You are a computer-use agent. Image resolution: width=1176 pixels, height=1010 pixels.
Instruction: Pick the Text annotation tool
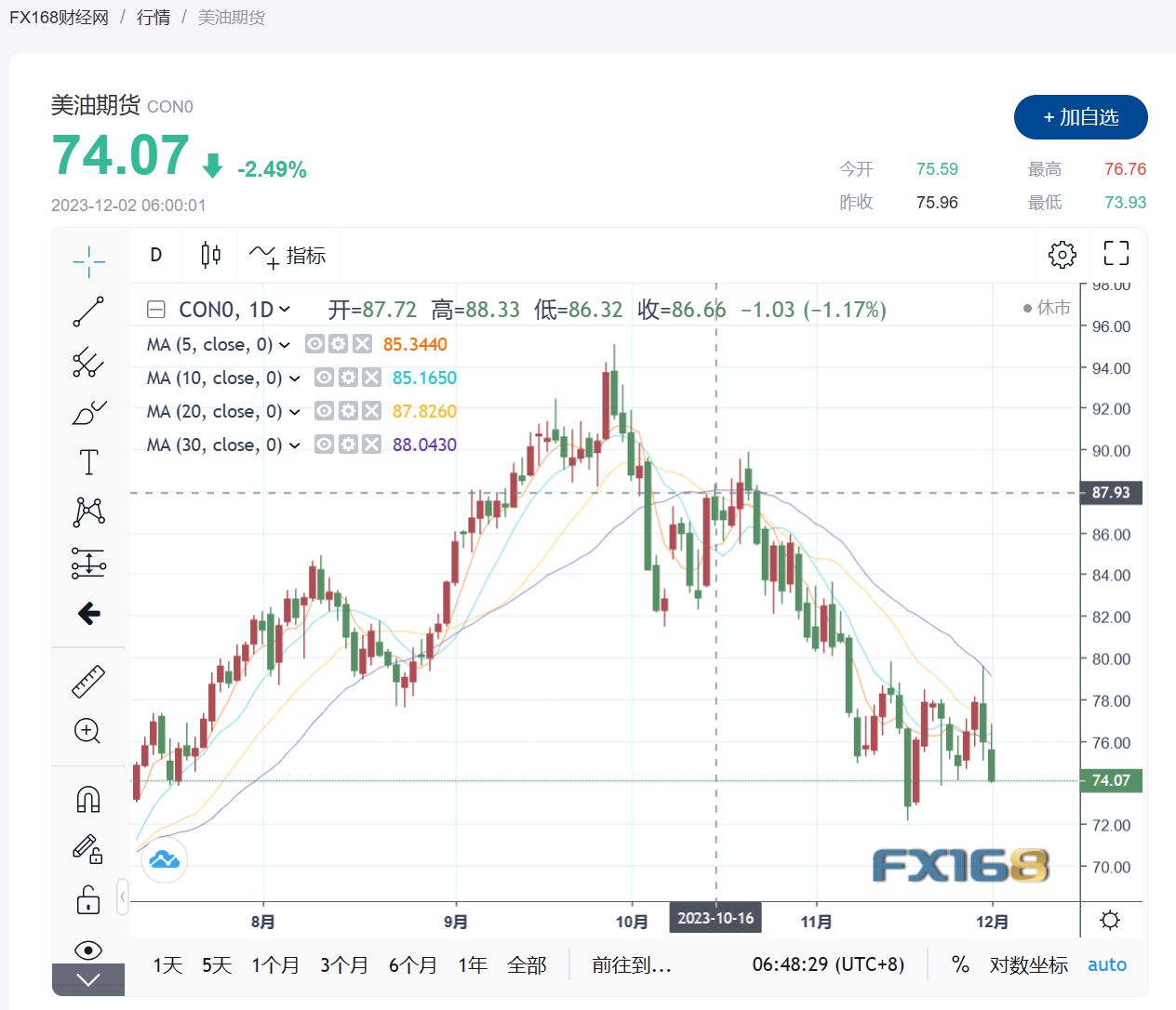click(x=88, y=462)
